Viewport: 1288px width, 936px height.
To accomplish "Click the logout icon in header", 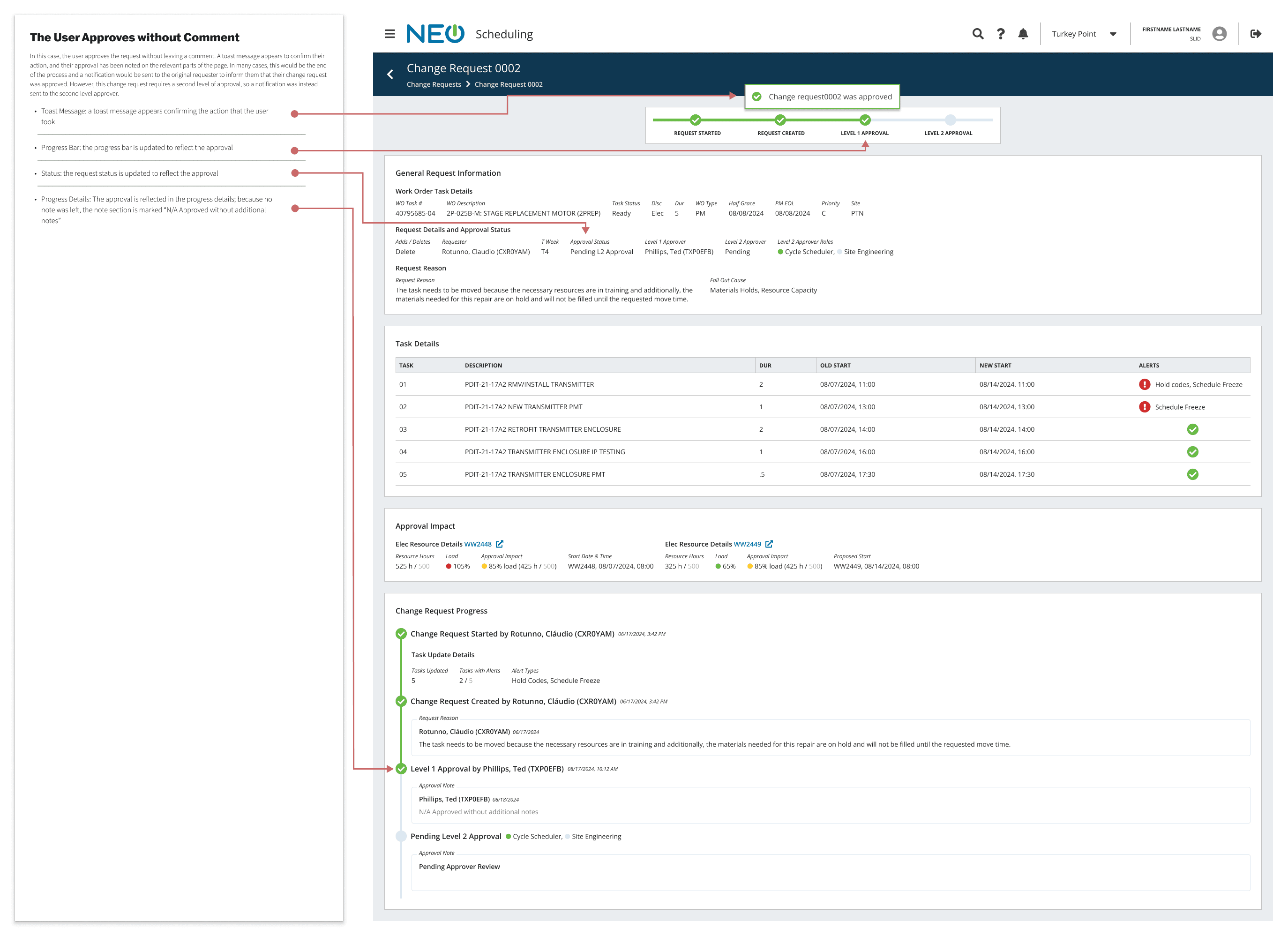I will [1256, 34].
